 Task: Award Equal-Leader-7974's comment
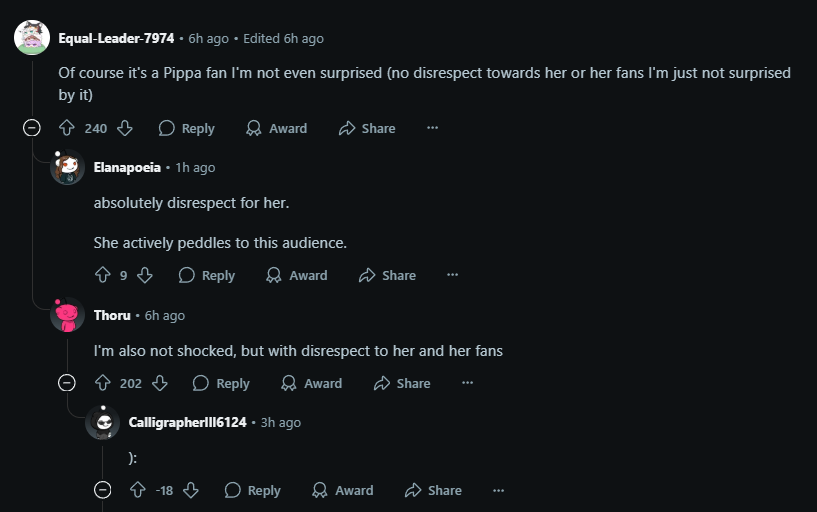[275, 128]
